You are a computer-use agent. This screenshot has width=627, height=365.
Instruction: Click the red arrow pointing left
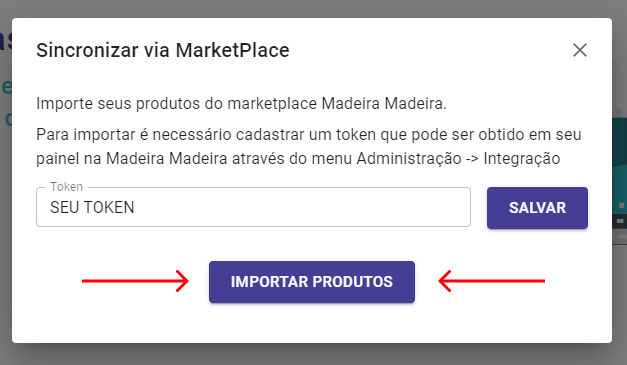tap(492, 281)
